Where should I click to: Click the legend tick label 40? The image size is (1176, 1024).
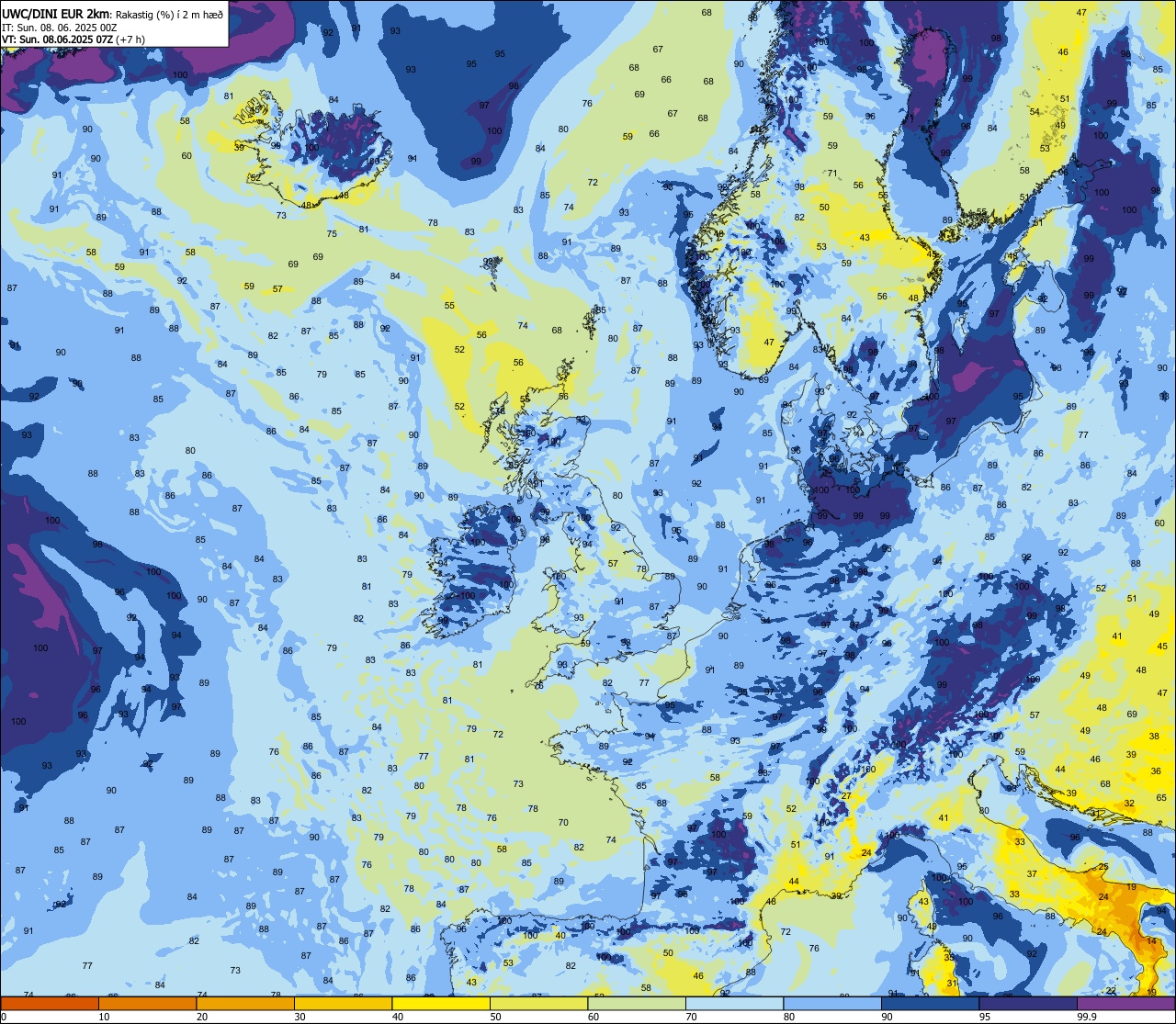(x=398, y=1017)
